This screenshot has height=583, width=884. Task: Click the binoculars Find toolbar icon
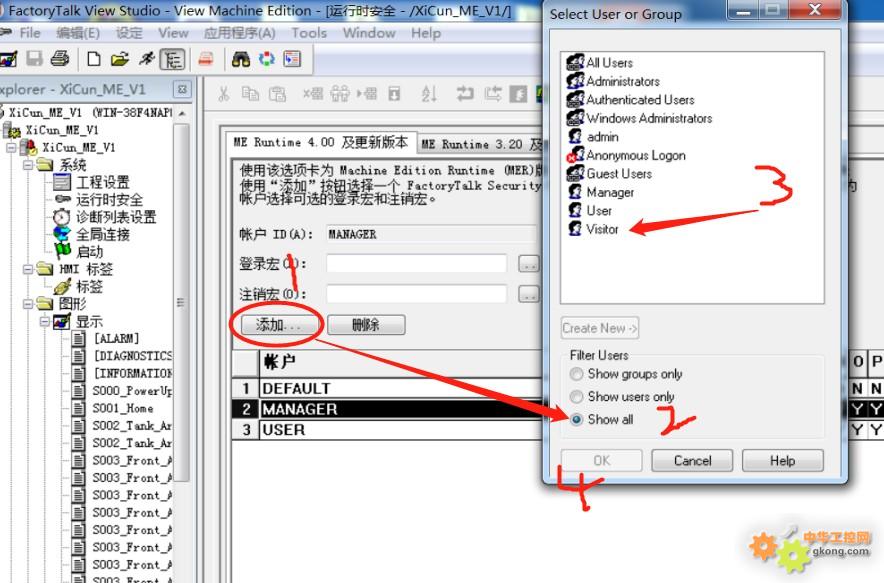pos(241,59)
